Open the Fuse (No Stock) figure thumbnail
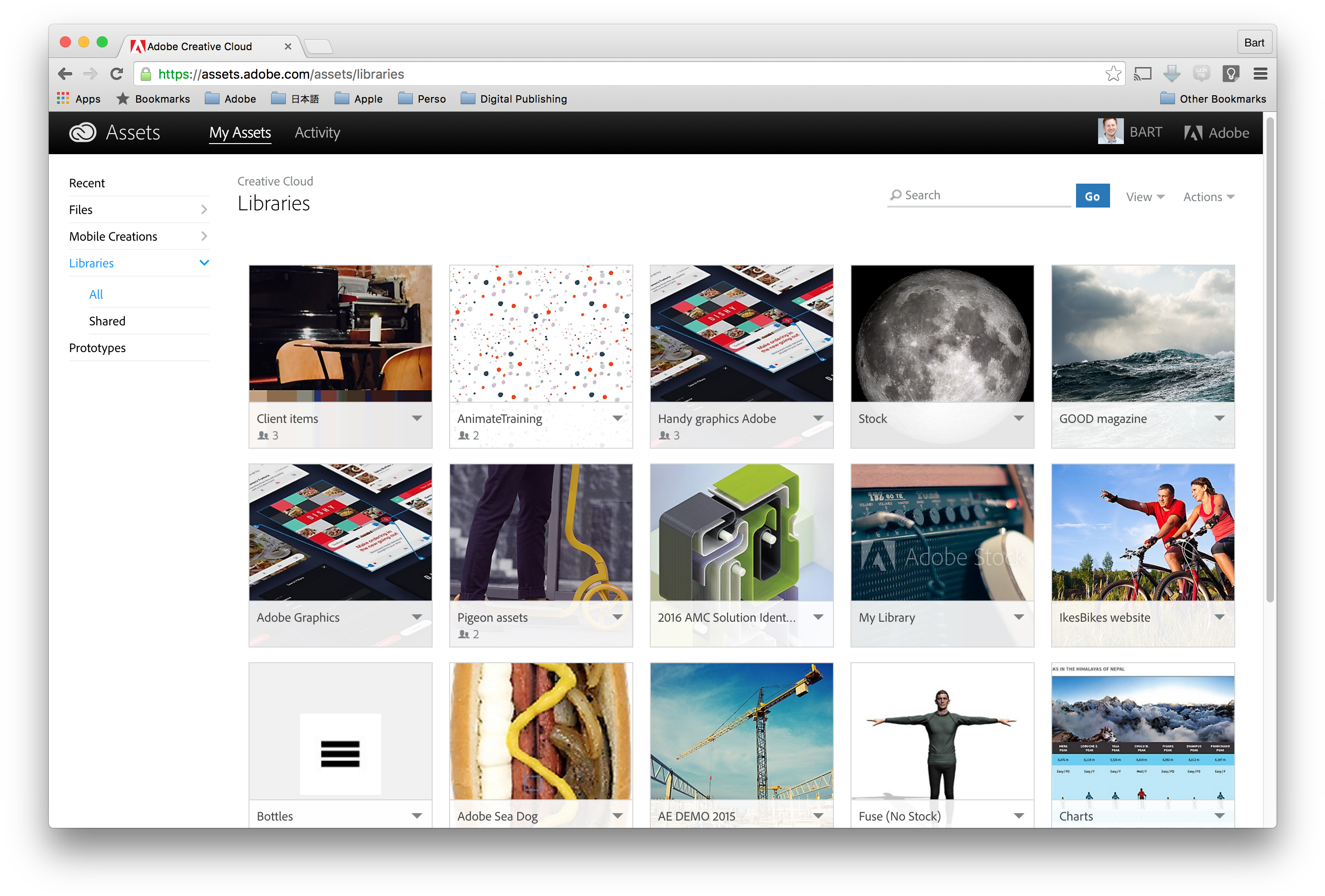This screenshot has width=1325, height=896. point(942,731)
